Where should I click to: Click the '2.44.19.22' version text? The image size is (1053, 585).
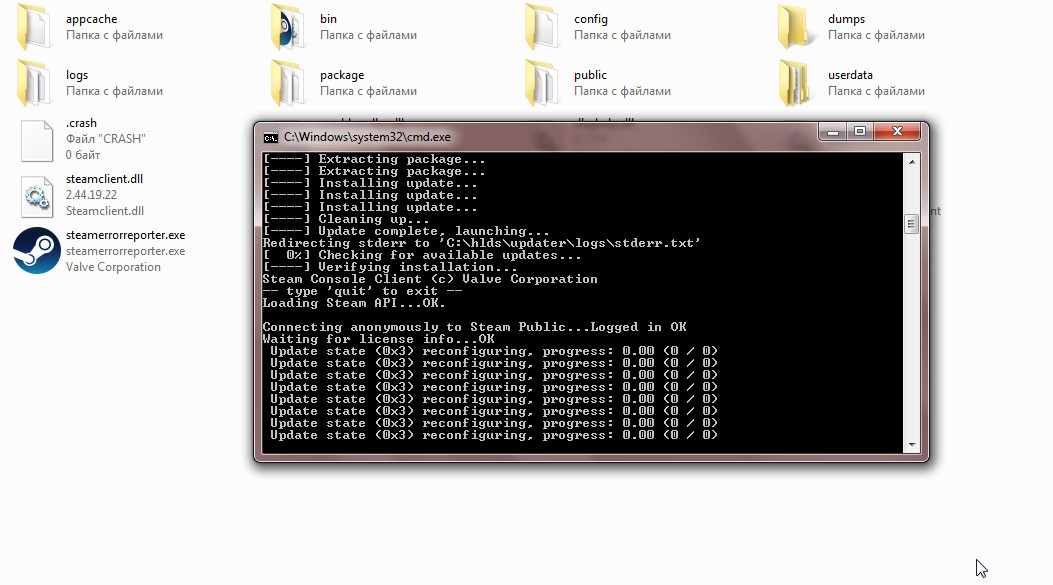coord(91,195)
